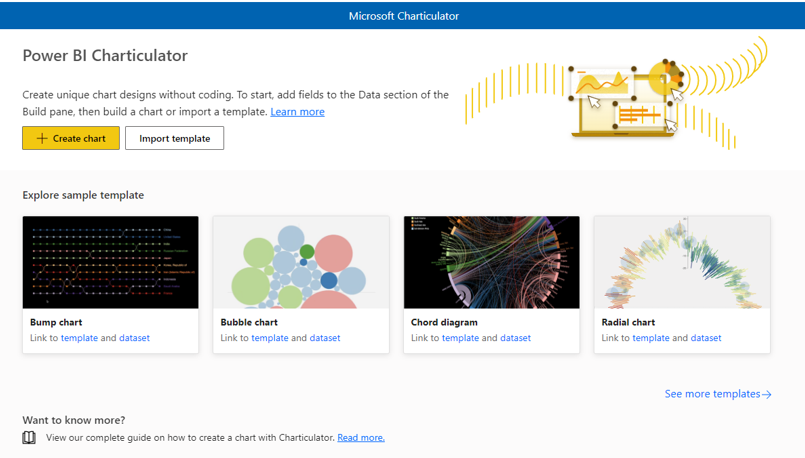Viewport: 805px width, 458px height.
Task: Select the Bubble chart thumbnail
Action: click(x=301, y=262)
